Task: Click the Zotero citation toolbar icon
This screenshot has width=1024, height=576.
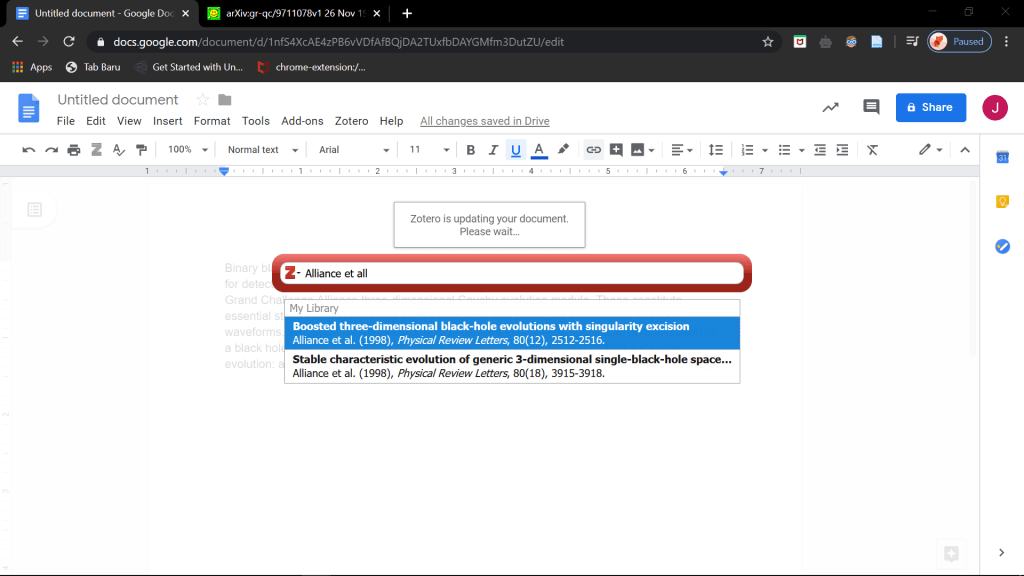Action: (97, 150)
